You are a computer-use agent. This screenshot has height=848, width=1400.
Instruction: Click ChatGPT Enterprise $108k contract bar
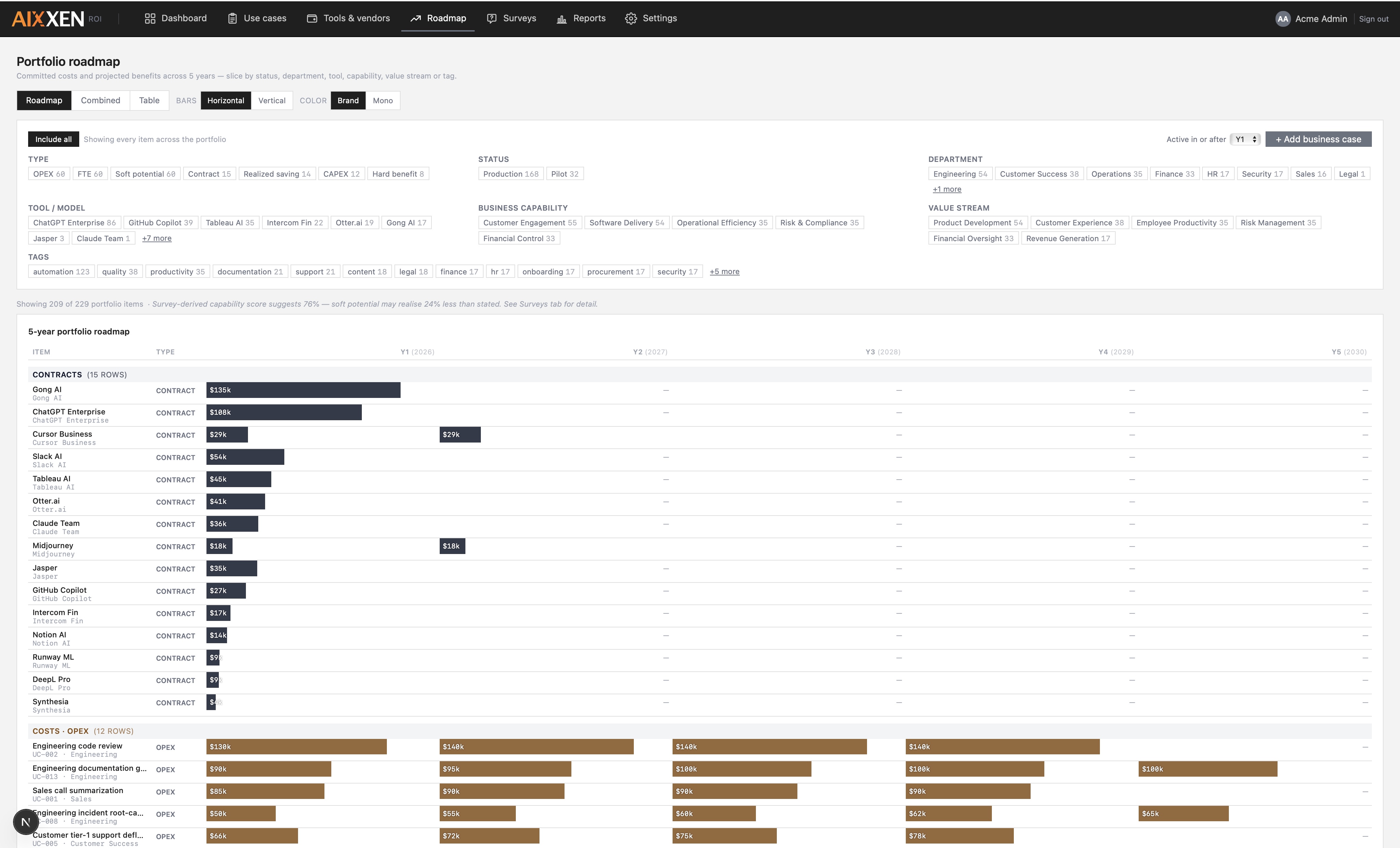pos(284,412)
